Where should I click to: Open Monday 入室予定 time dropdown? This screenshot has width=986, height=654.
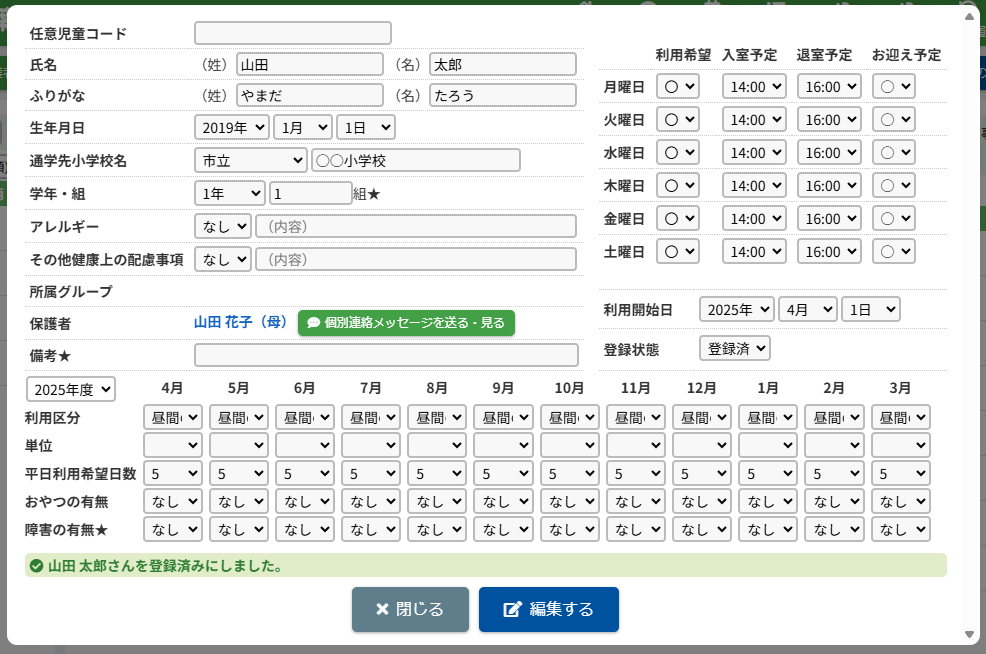coord(754,86)
